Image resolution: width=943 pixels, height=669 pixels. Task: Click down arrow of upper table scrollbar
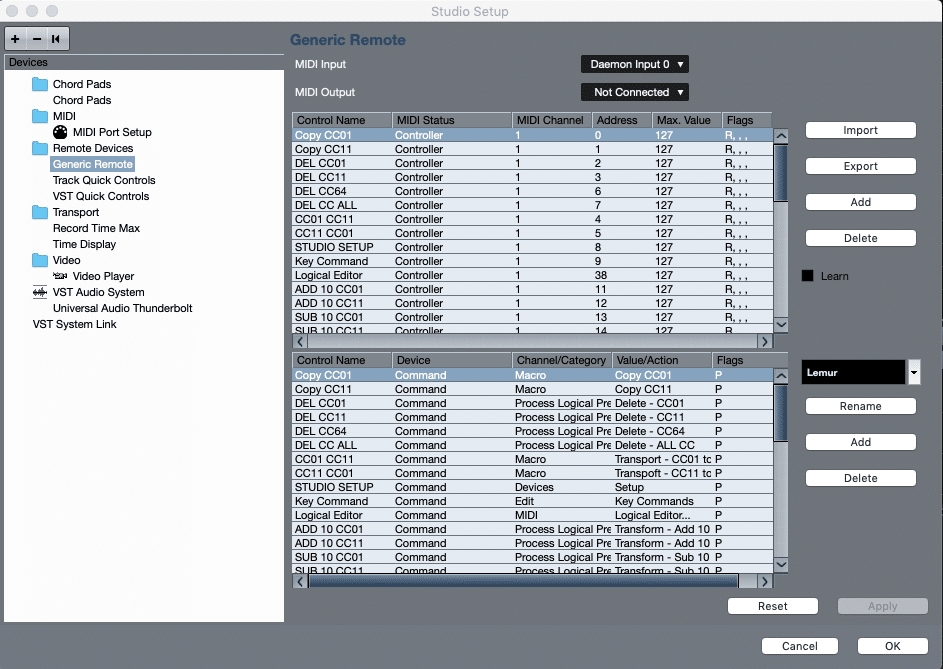(x=781, y=325)
